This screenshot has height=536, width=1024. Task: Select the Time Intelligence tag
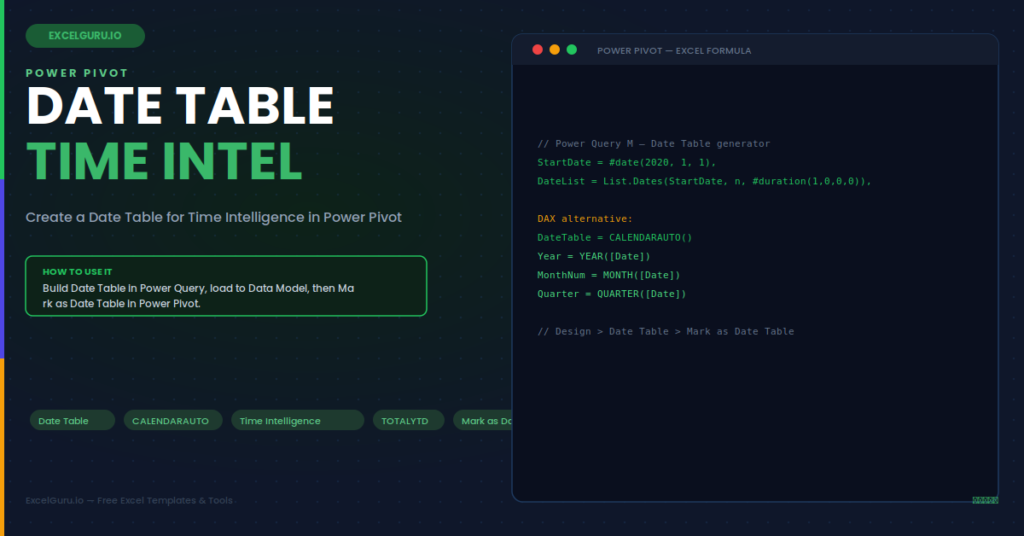[x=297, y=420]
